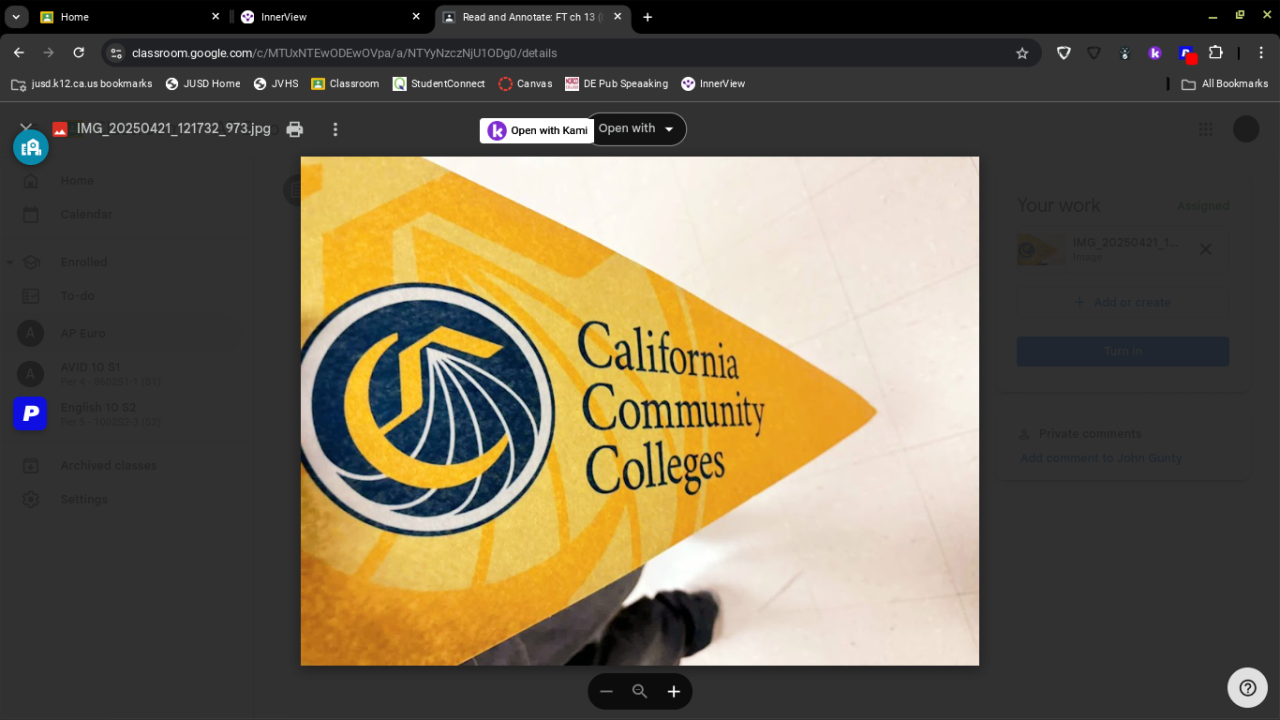The image size is (1280, 720).
Task: Zoom in on the image preview
Action: (x=674, y=691)
